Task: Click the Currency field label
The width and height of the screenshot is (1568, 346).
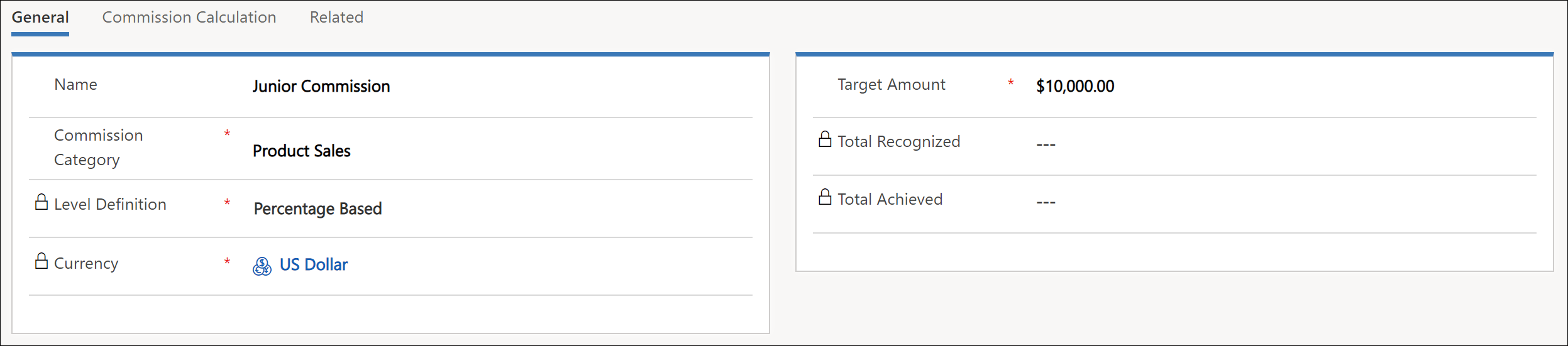Action: (86, 263)
